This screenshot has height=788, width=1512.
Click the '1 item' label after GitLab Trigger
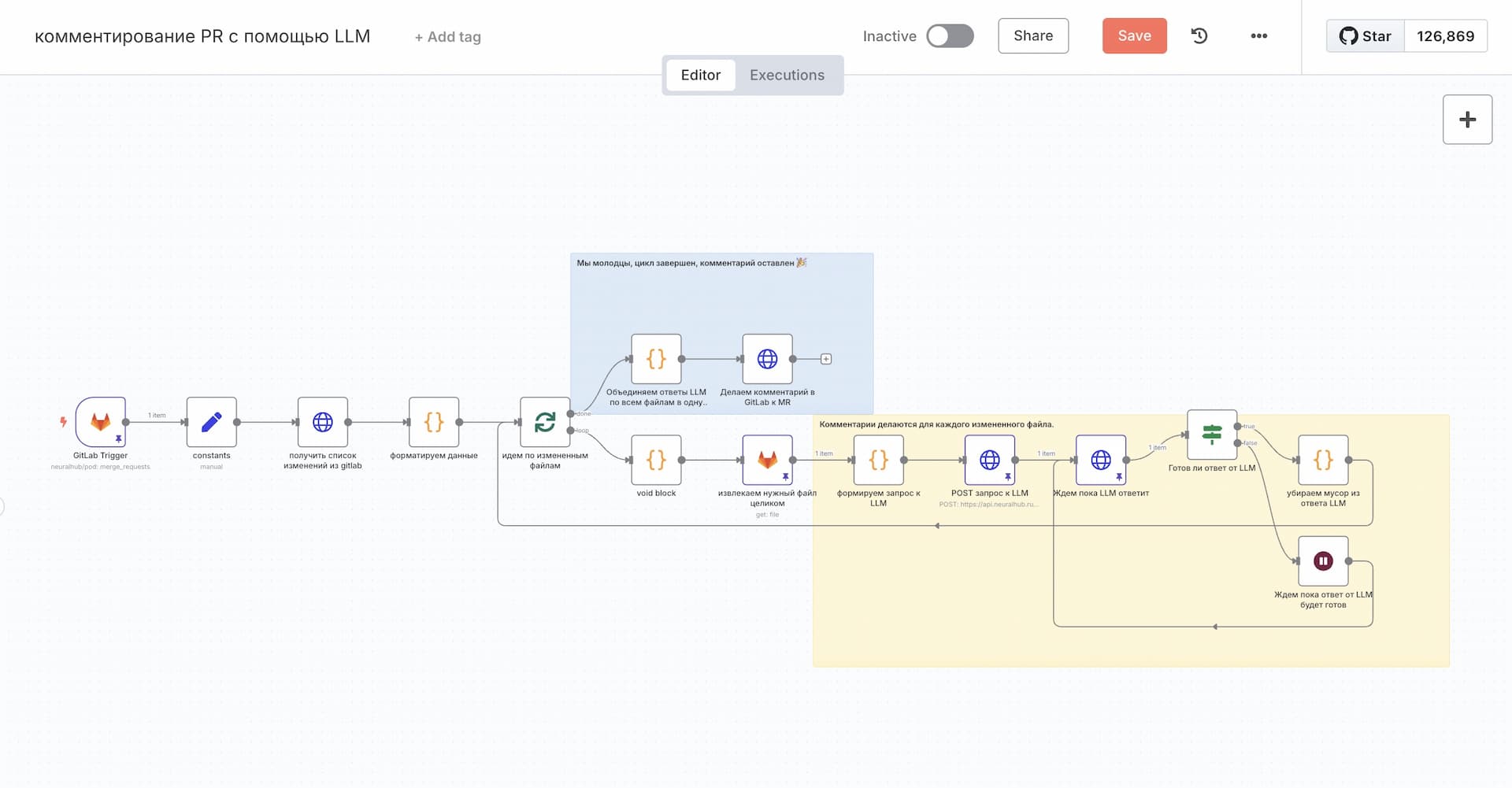[x=157, y=415]
